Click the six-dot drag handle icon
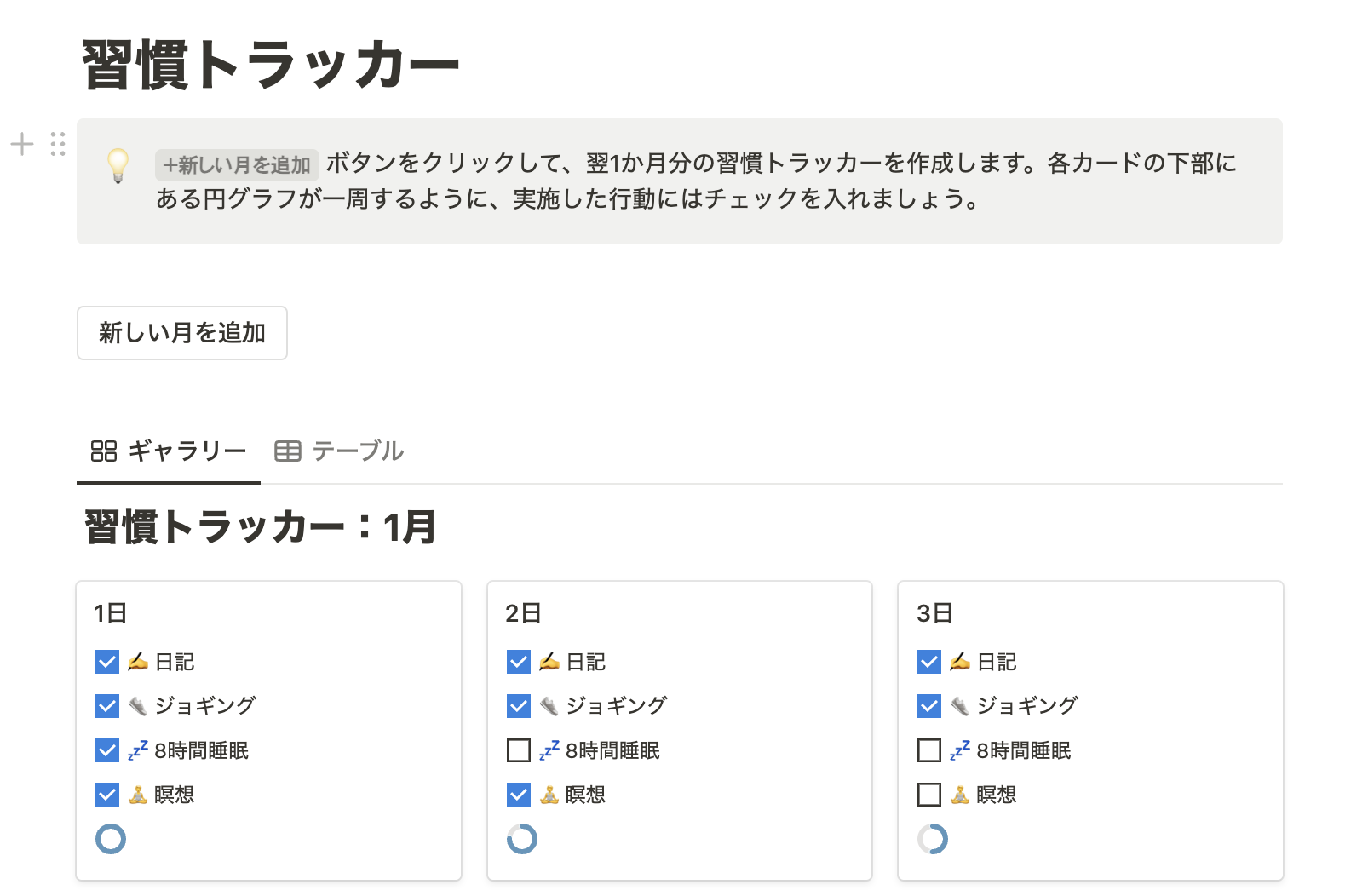The height and width of the screenshot is (896, 1368). pyautogui.click(x=58, y=144)
